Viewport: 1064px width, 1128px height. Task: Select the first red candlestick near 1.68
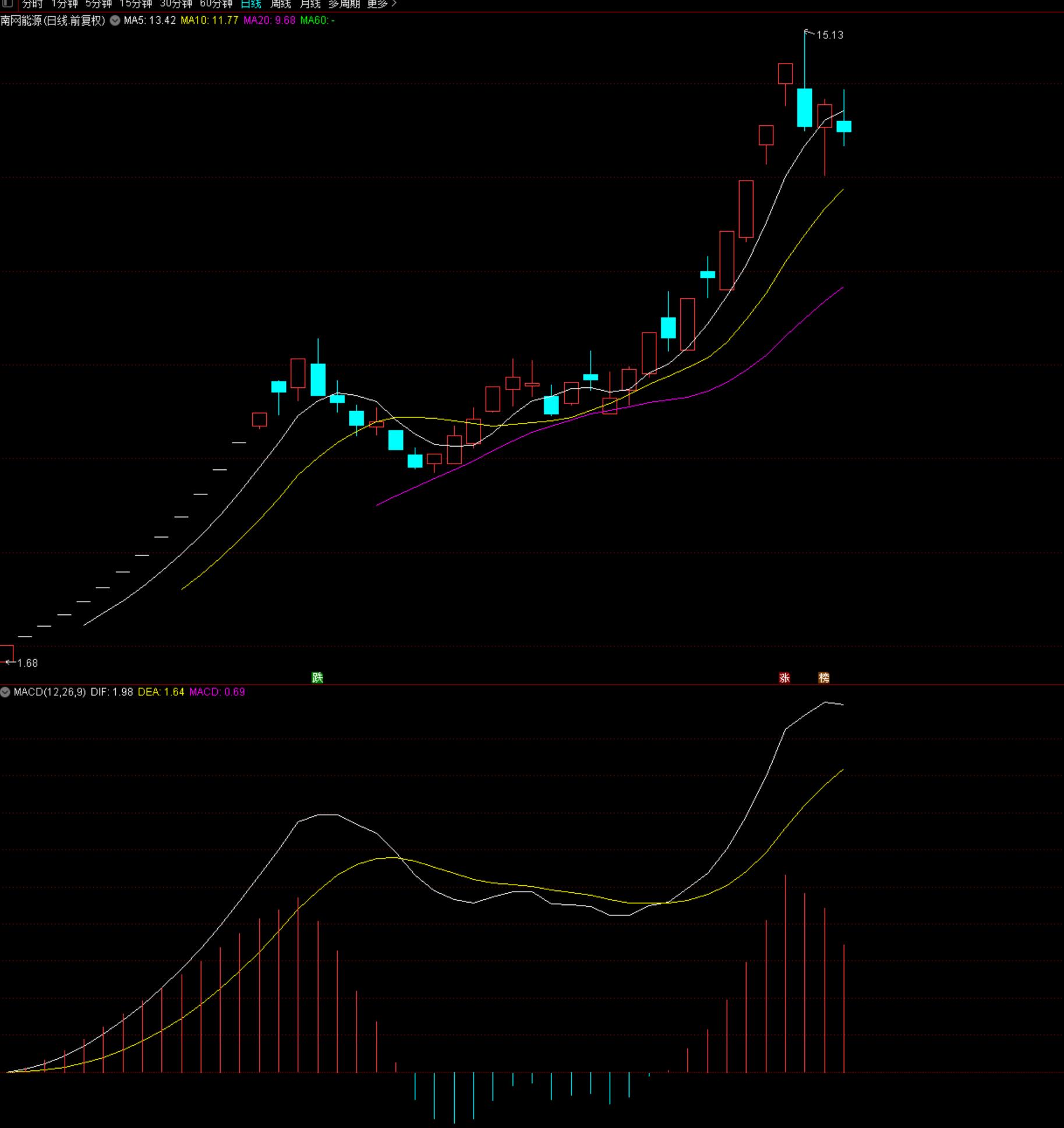[6, 653]
